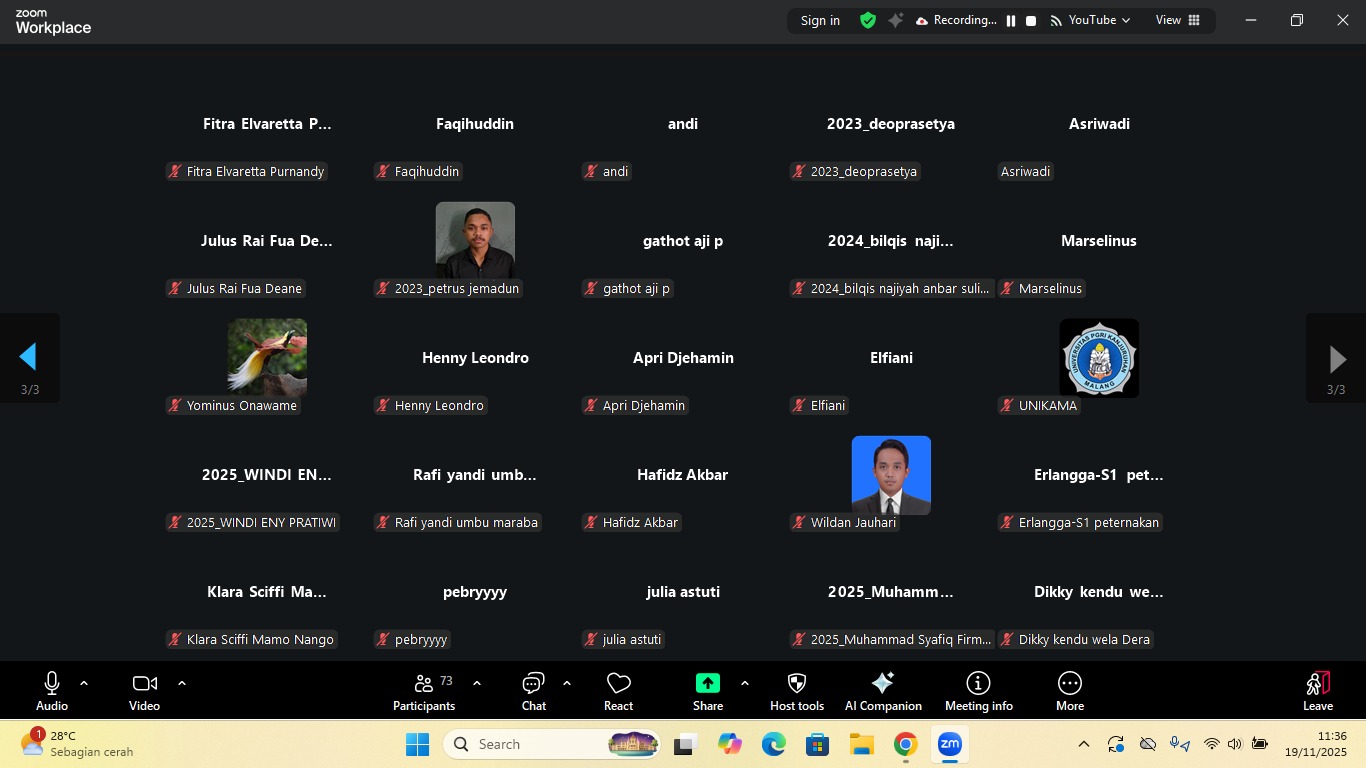Screen dimensions: 1366x768
Task: Expand audio options arrow next to Audio
Action: 84,683
